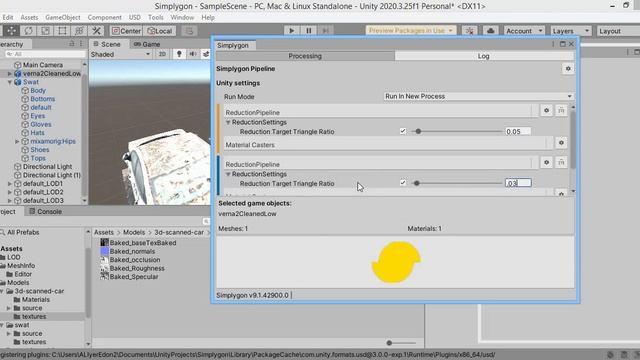This screenshot has height=360, width=640.
Task: Open Simplygon window options menu
Action: (553, 44)
